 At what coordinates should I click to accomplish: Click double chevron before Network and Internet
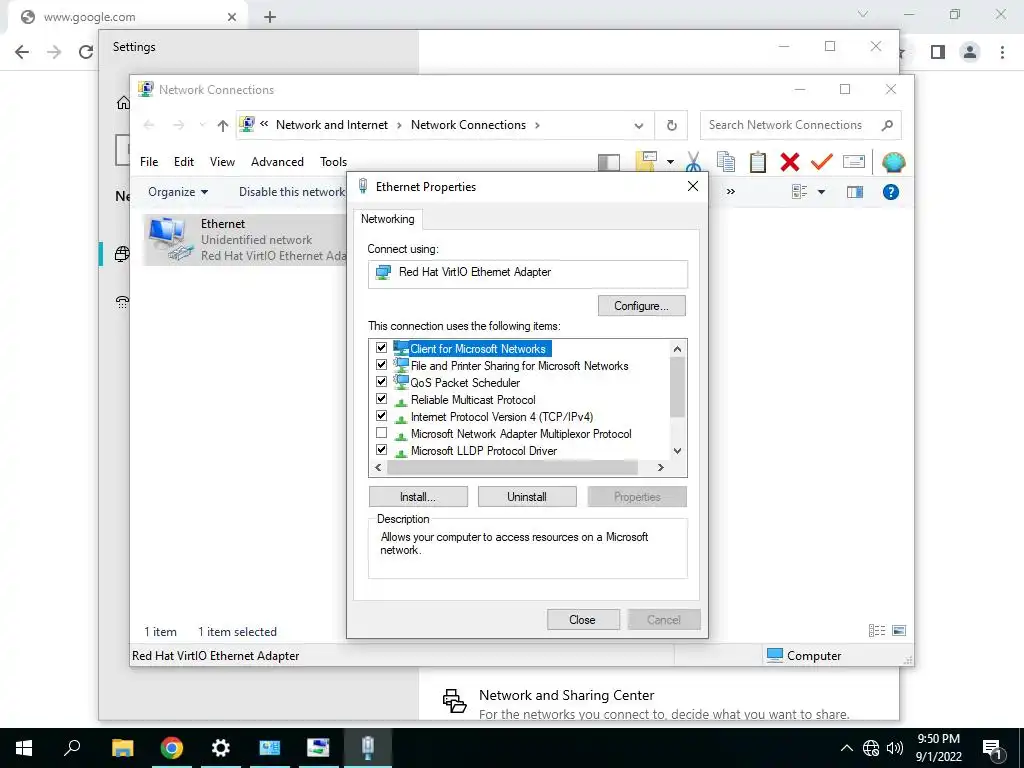click(x=264, y=124)
